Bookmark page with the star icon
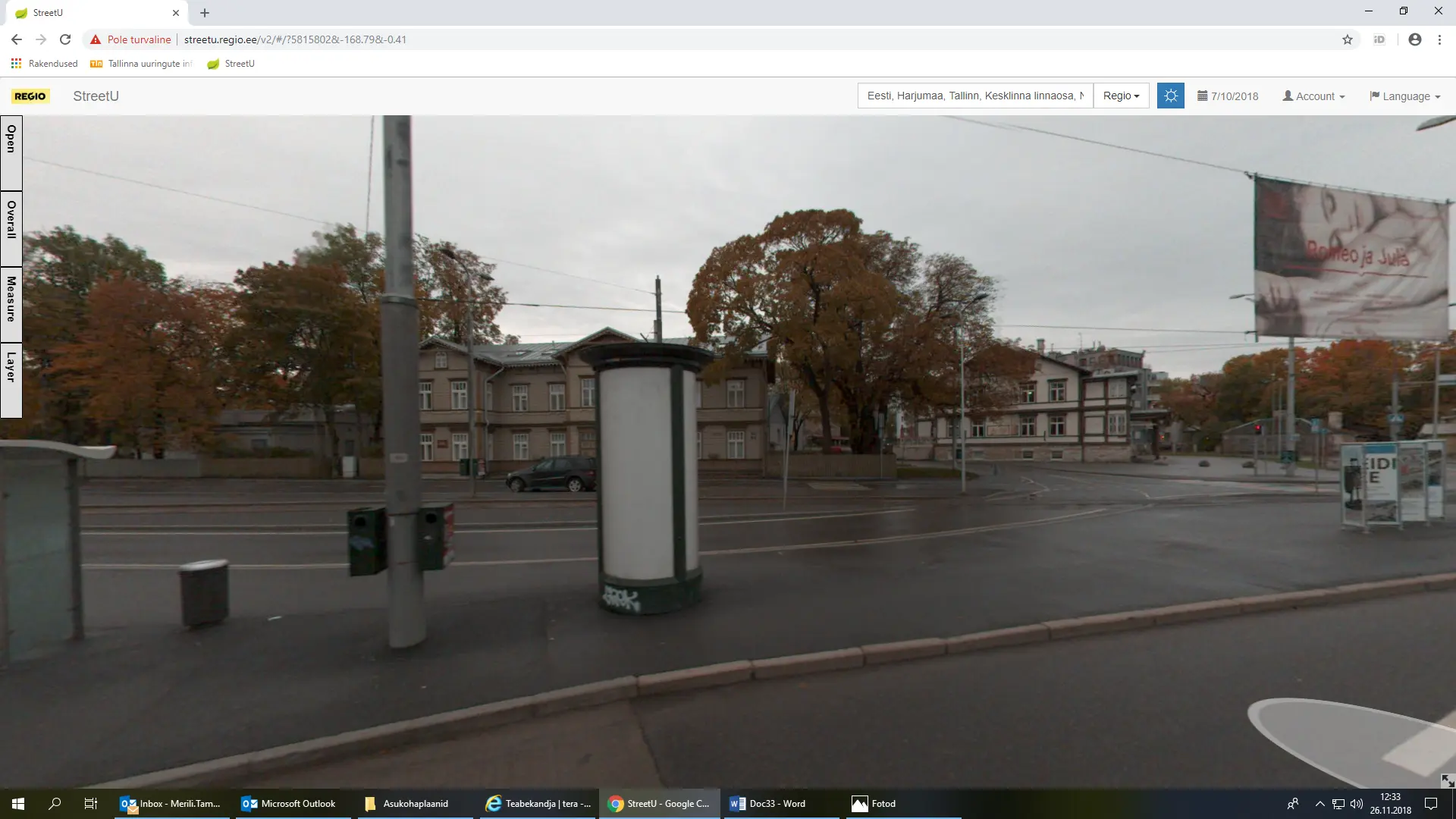 1348,39
